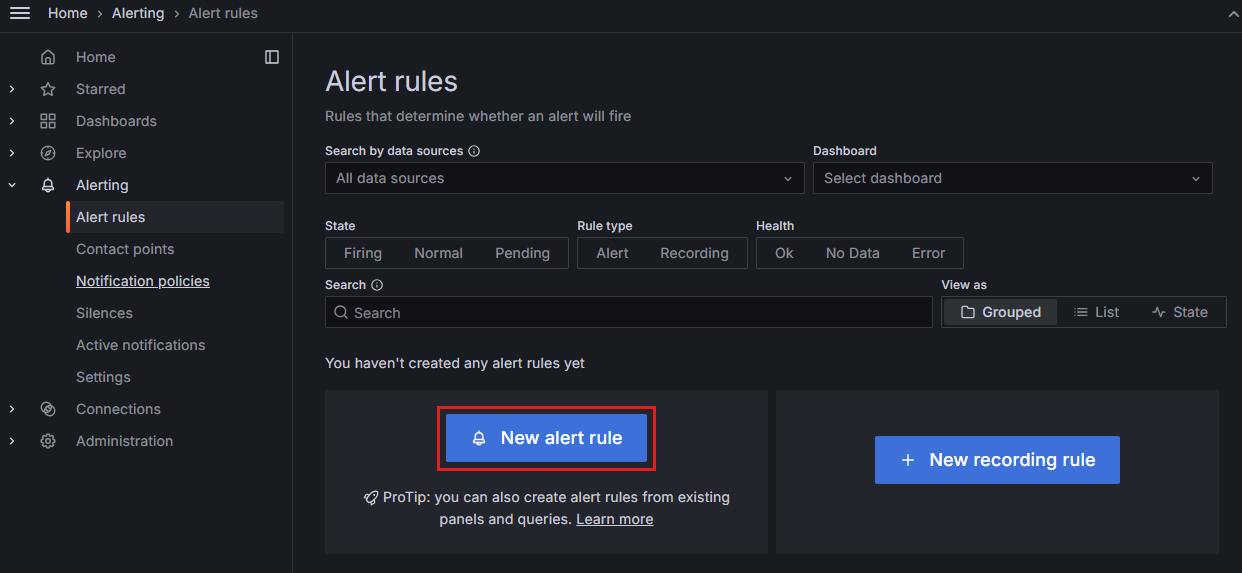
Task: Toggle the Firing state filter
Action: (363, 253)
